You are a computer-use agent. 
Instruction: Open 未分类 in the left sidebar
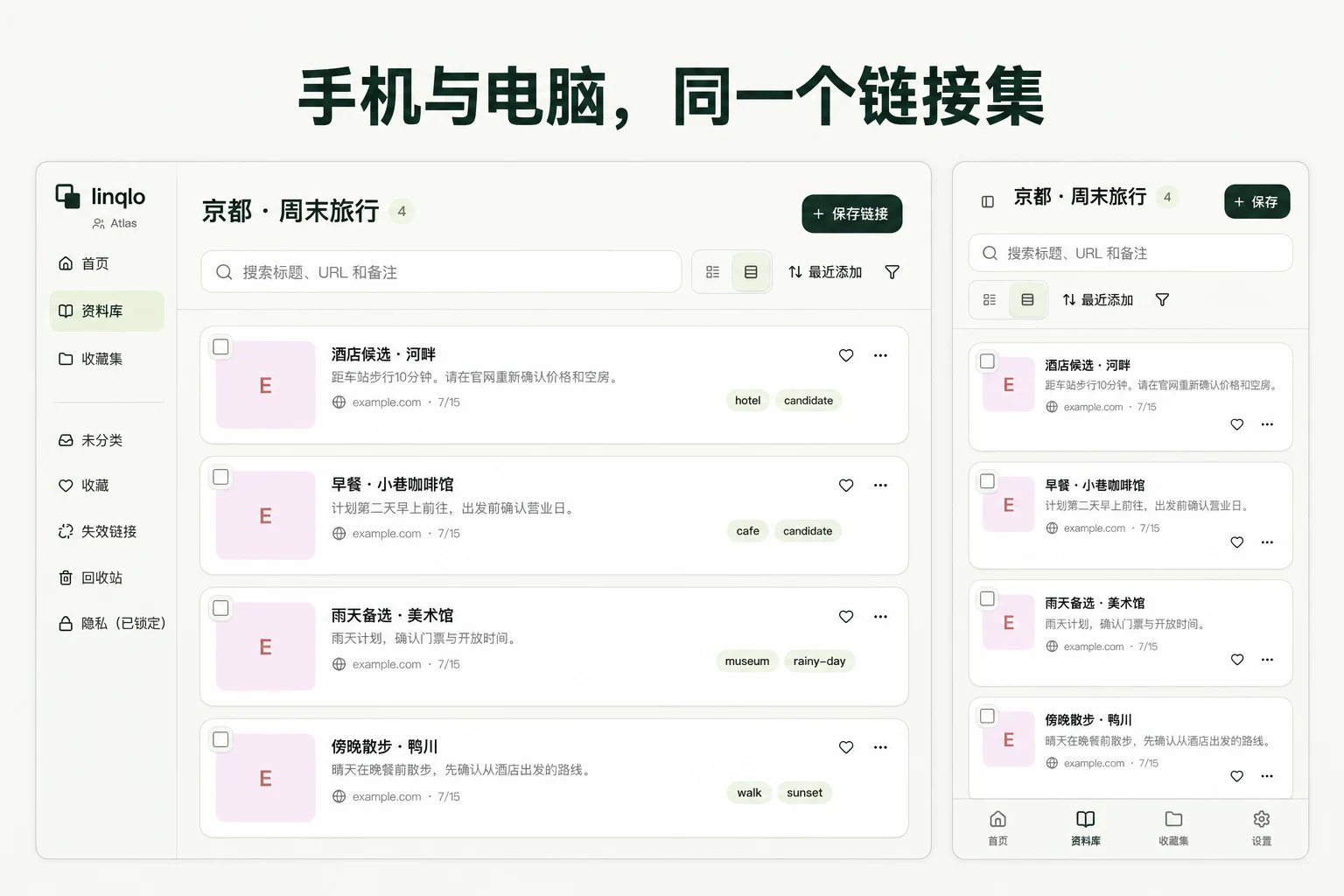107,440
